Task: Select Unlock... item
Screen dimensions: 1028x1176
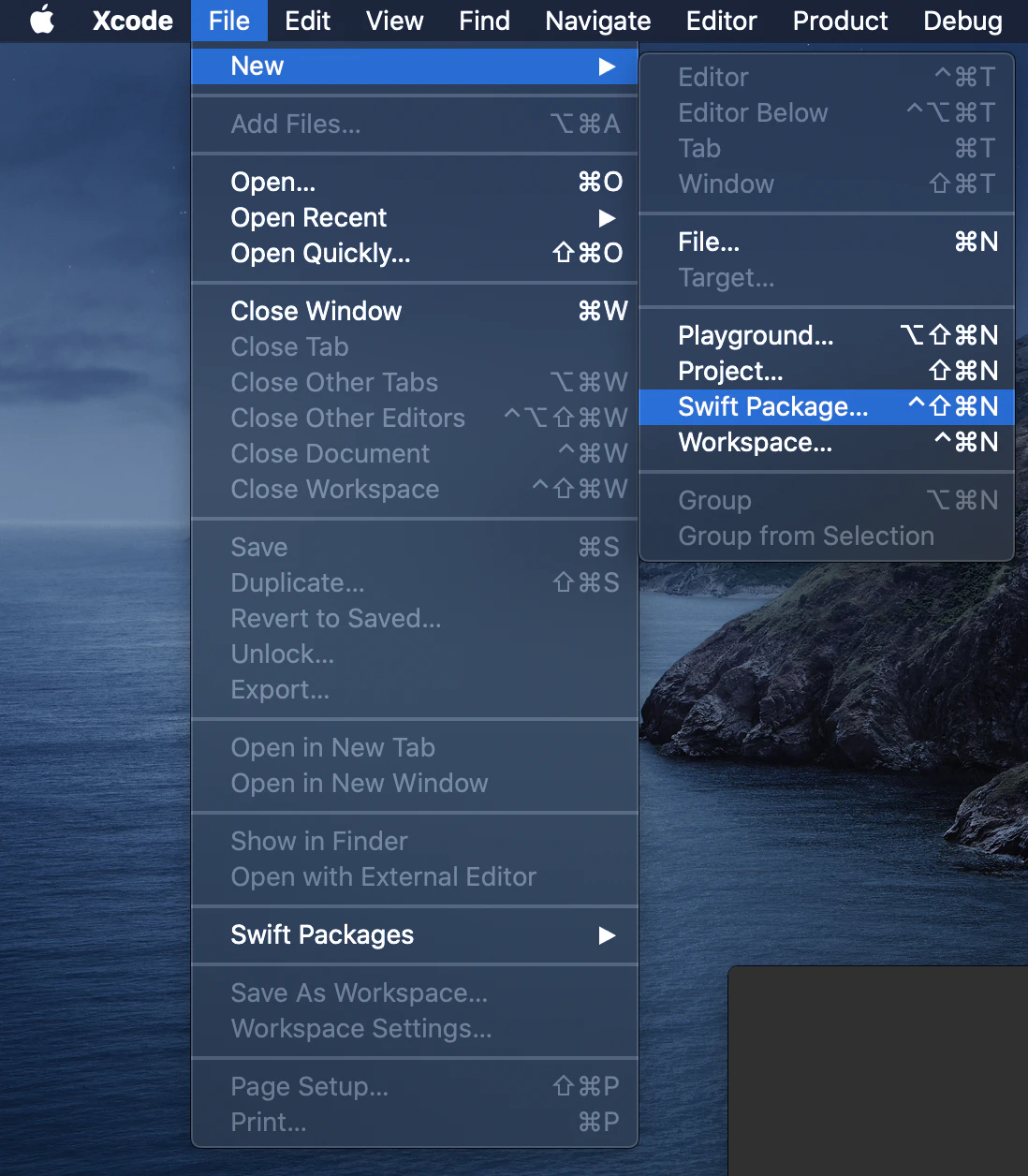Action: (415, 654)
